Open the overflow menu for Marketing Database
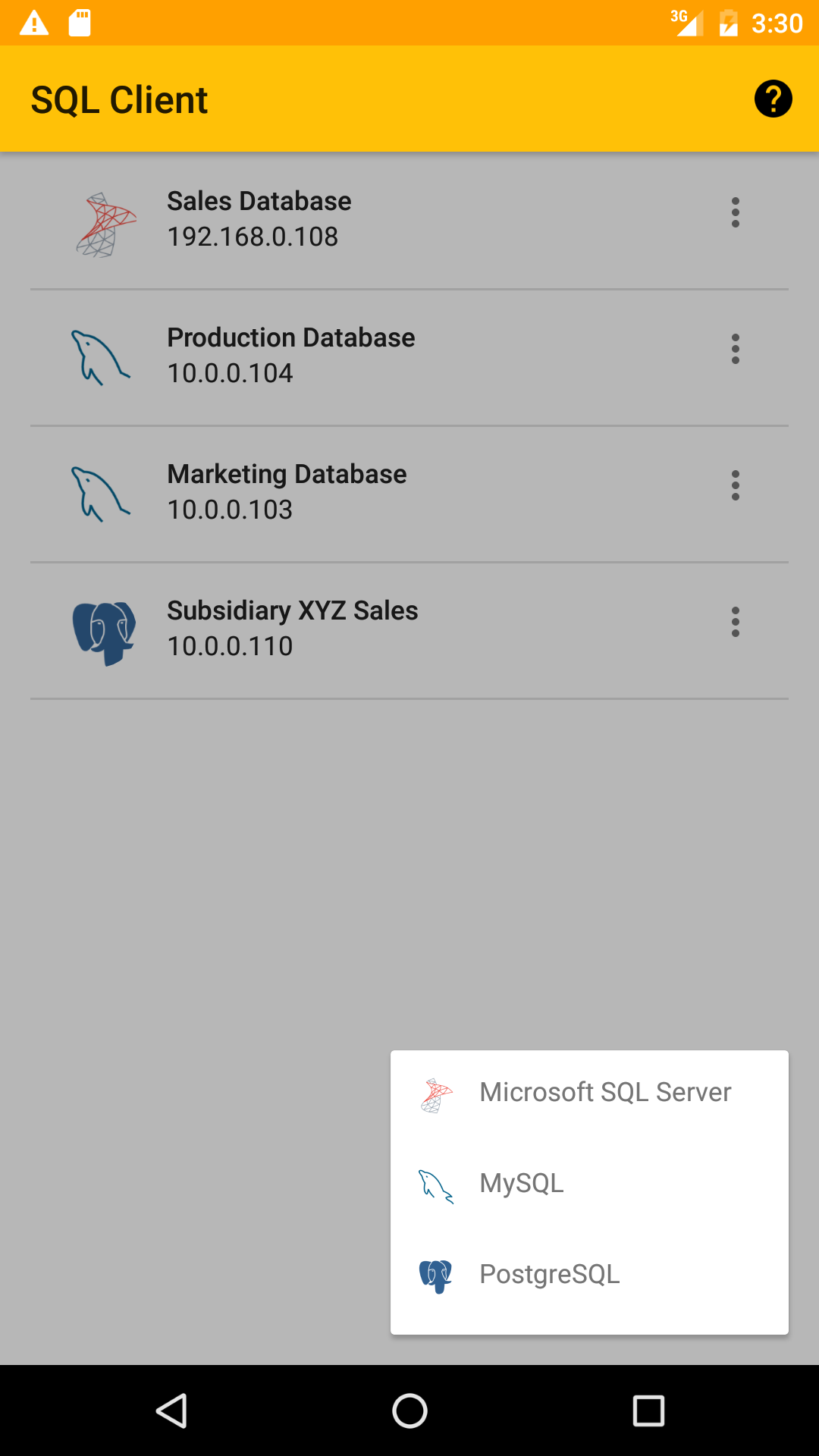Image resolution: width=819 pixels, height=1456 pixels. click(735, 485)
